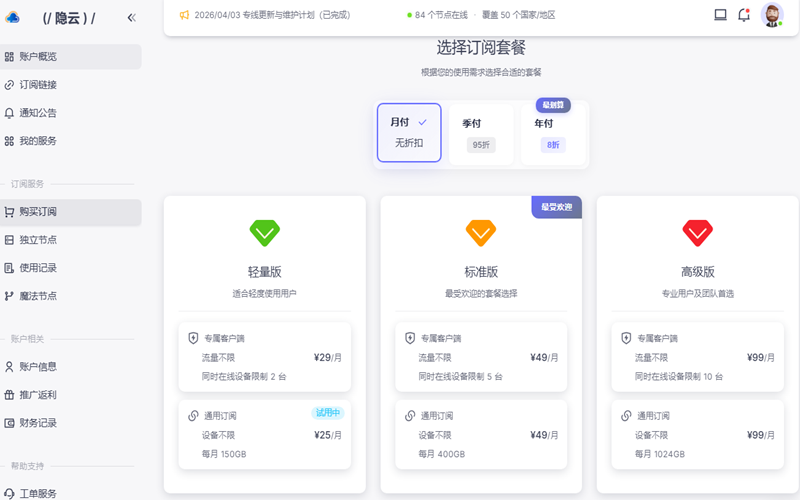Click the 账户信息 person icon
Image resolution: width=800 pixels, height=500 pixels.
click(9, 367)
